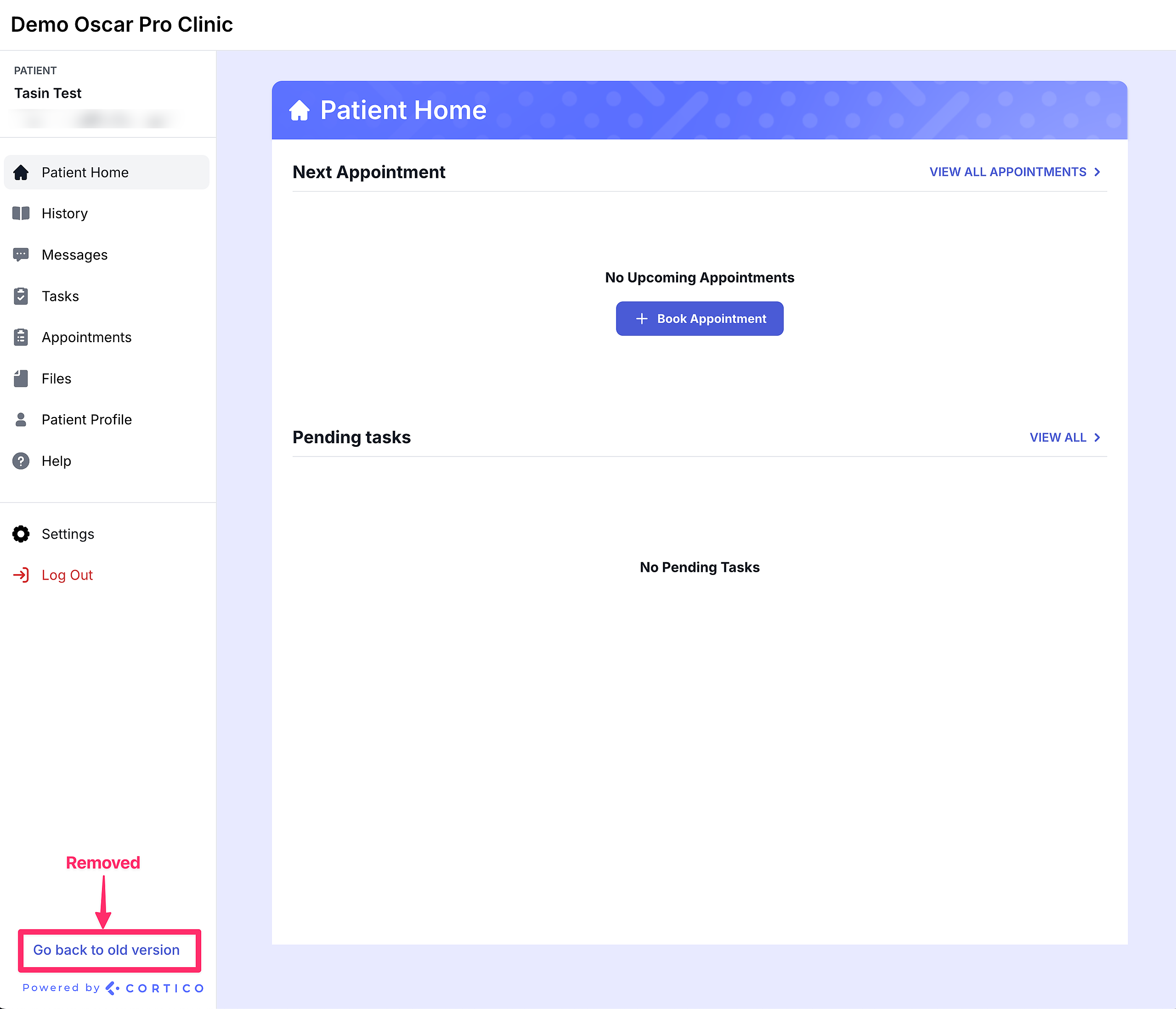
Task: Go to the Appointments section
Action: 86,337
